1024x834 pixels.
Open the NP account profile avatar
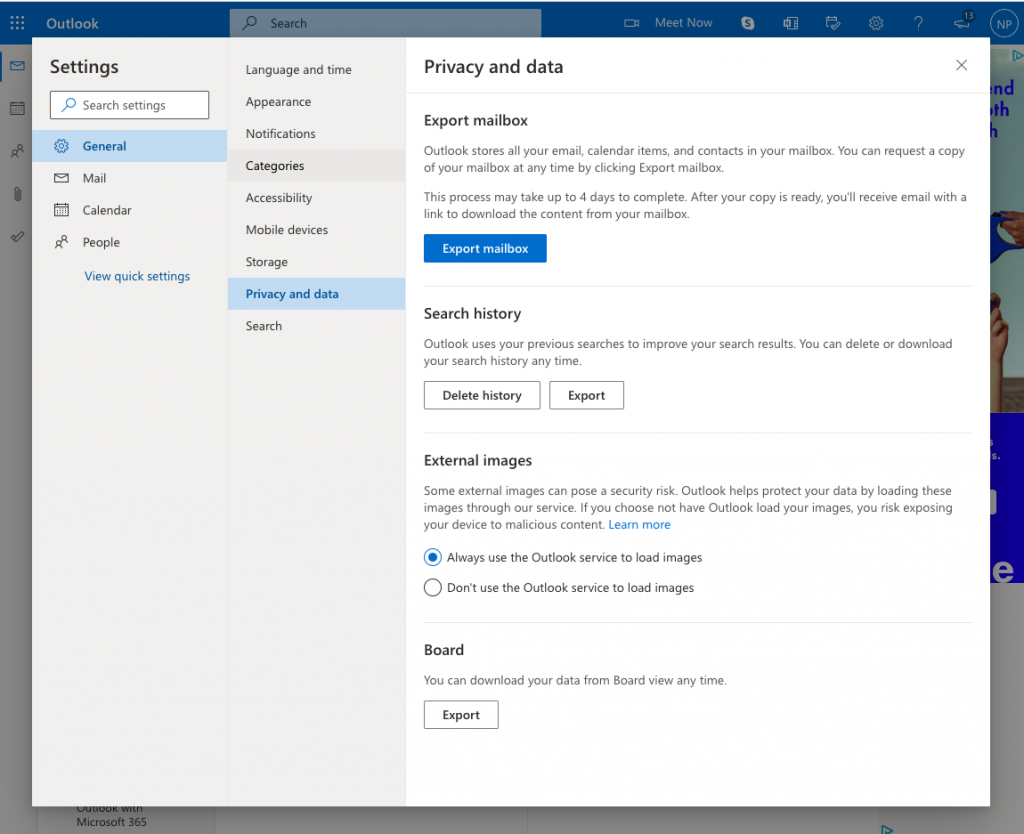[x=1004, y=24]
